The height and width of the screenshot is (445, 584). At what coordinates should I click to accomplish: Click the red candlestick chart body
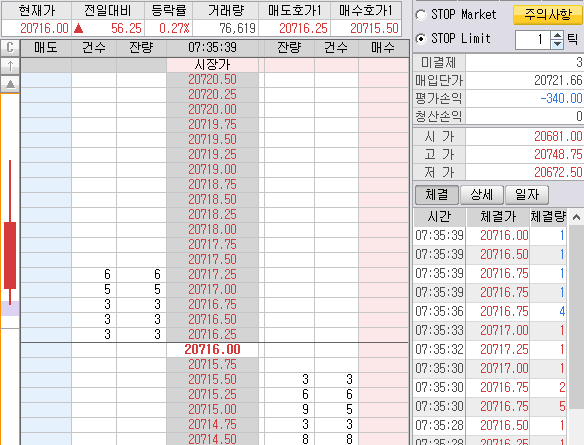(10, 255)
